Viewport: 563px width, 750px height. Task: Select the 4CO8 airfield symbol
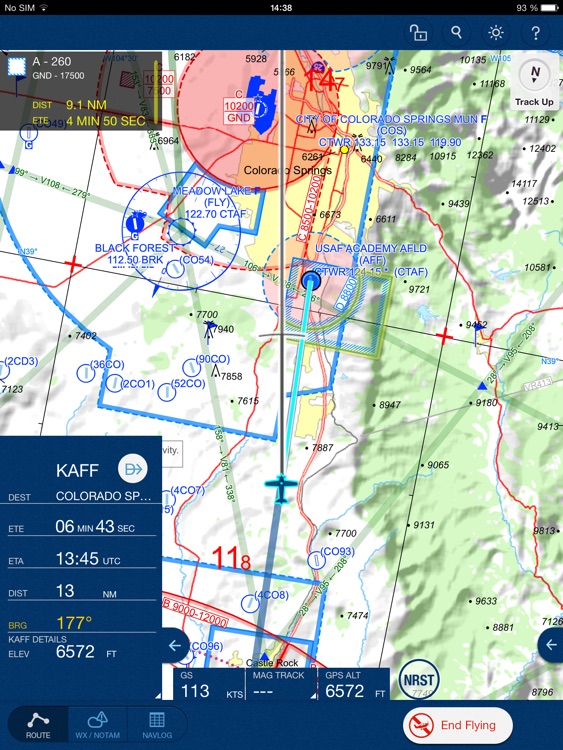click(x=249, y=604)
